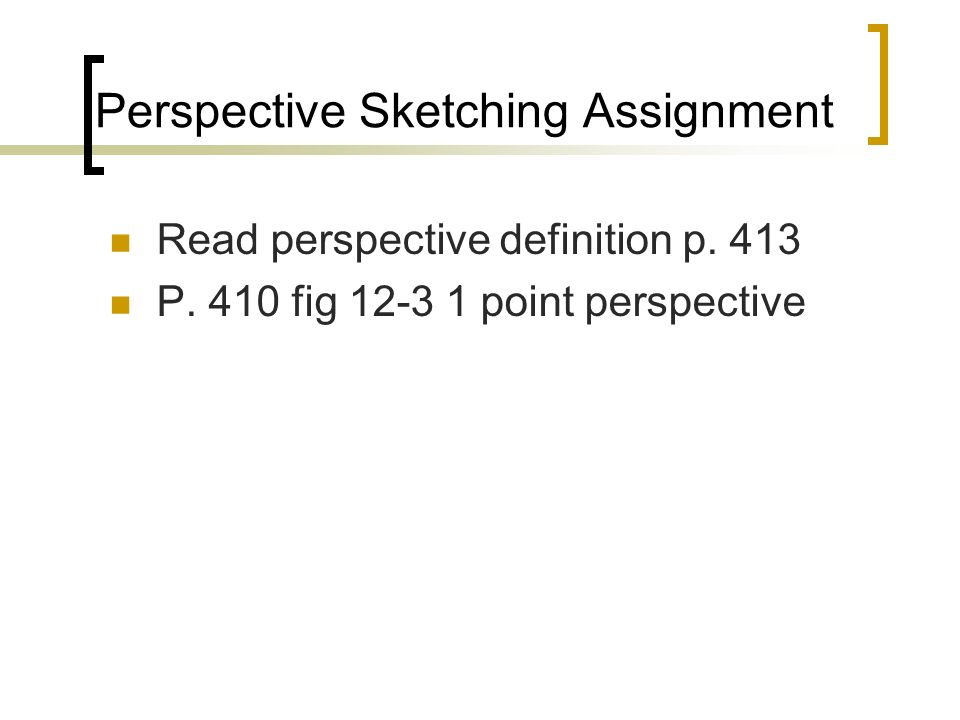Select the gold bullet before 'P. 410'
The image size is (960, 720).
pos(121,305)
